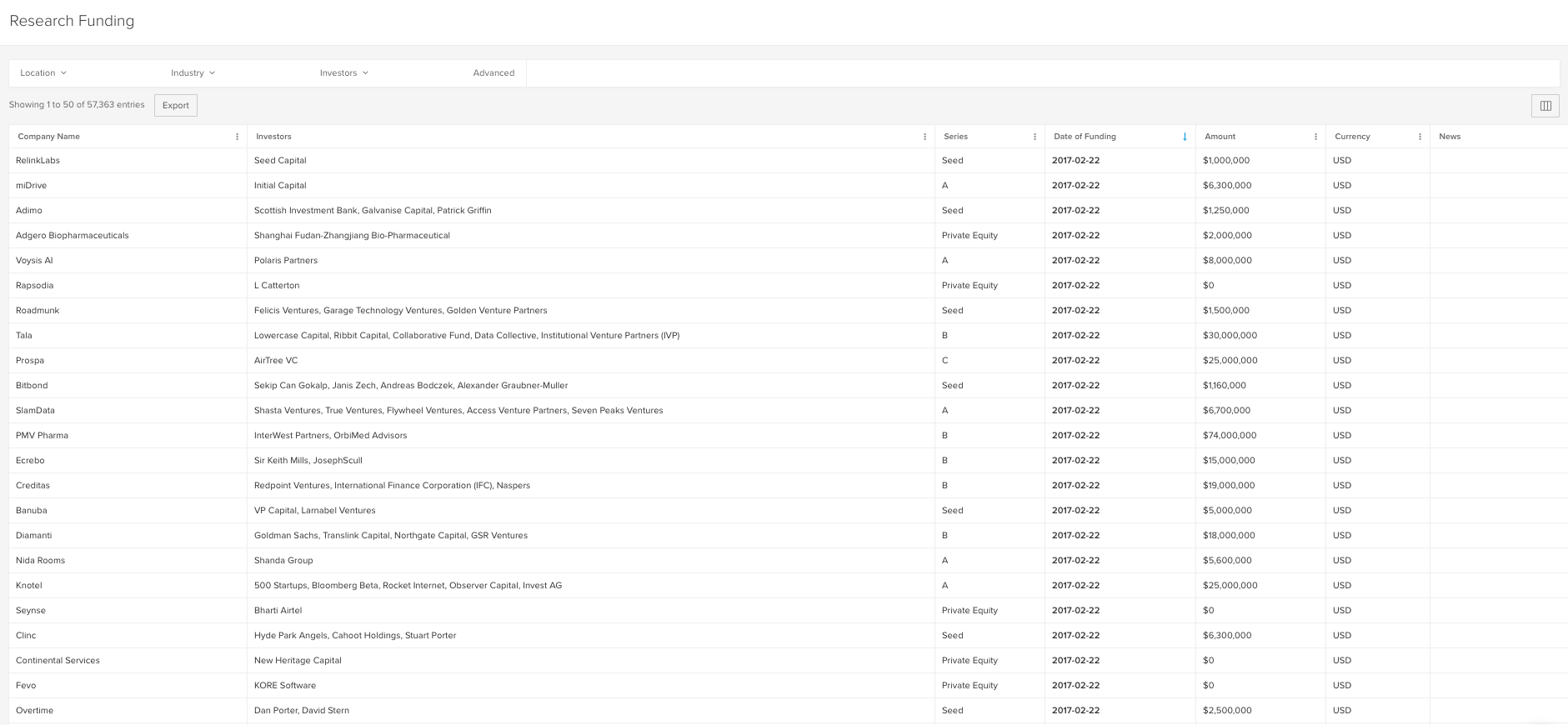Screen dimensions: 1568x725
Task: Select the Prospa company cell
Action: tap(128, 360)
